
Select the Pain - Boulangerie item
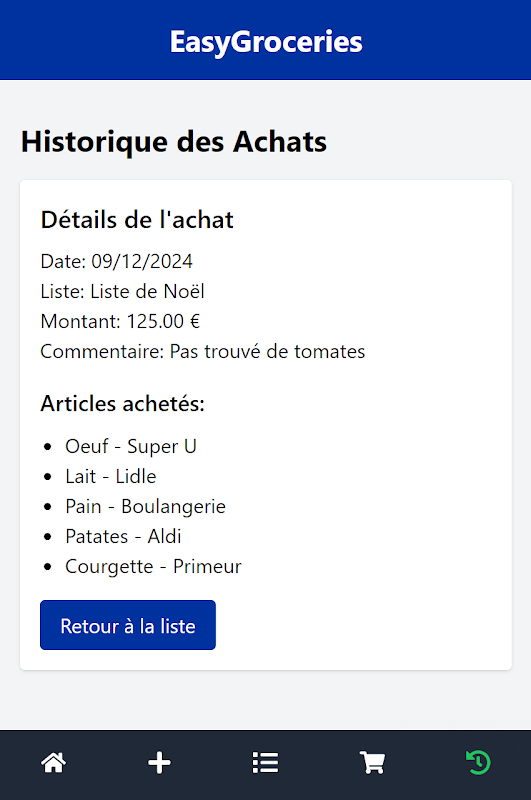click(x=145, y=507)
